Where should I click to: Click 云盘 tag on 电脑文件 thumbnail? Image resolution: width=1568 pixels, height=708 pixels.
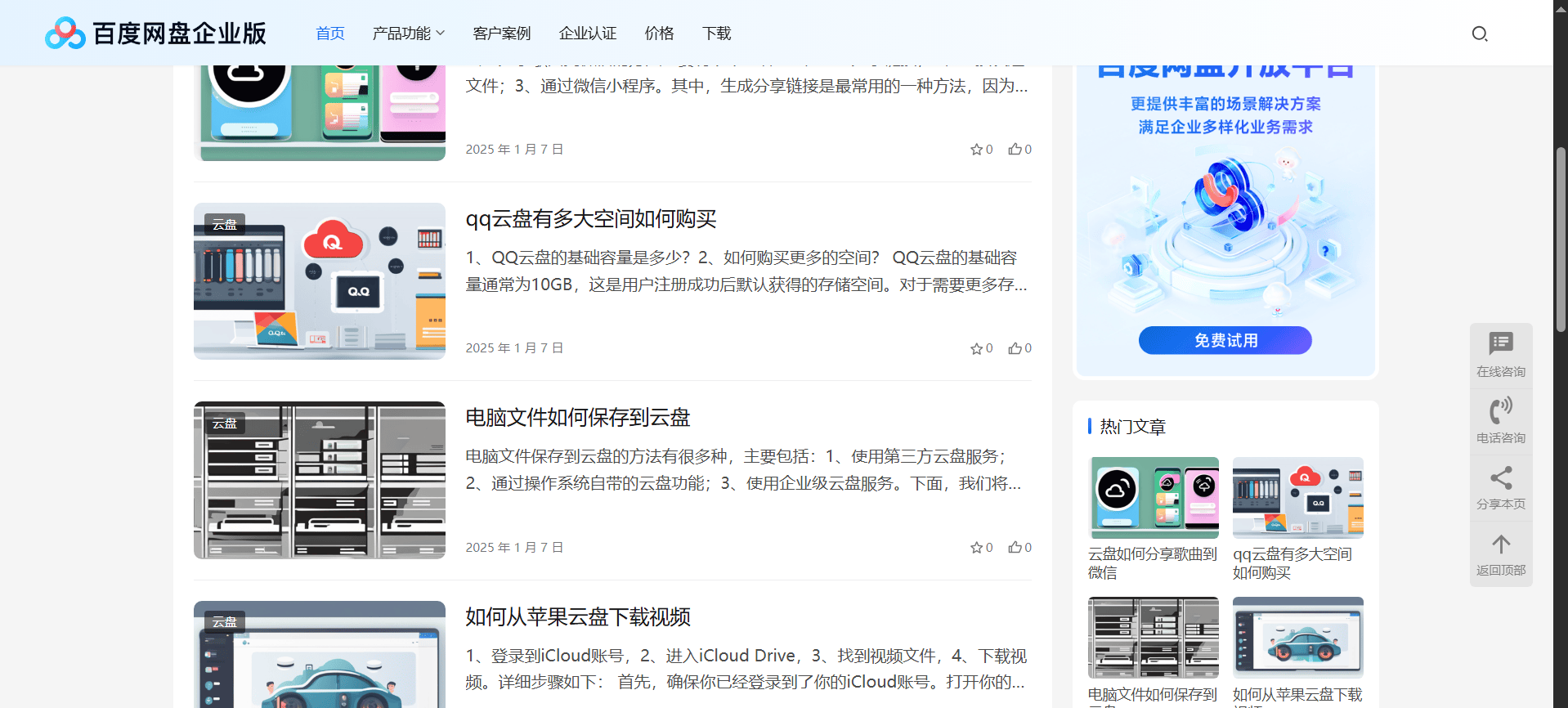point(225,423)
